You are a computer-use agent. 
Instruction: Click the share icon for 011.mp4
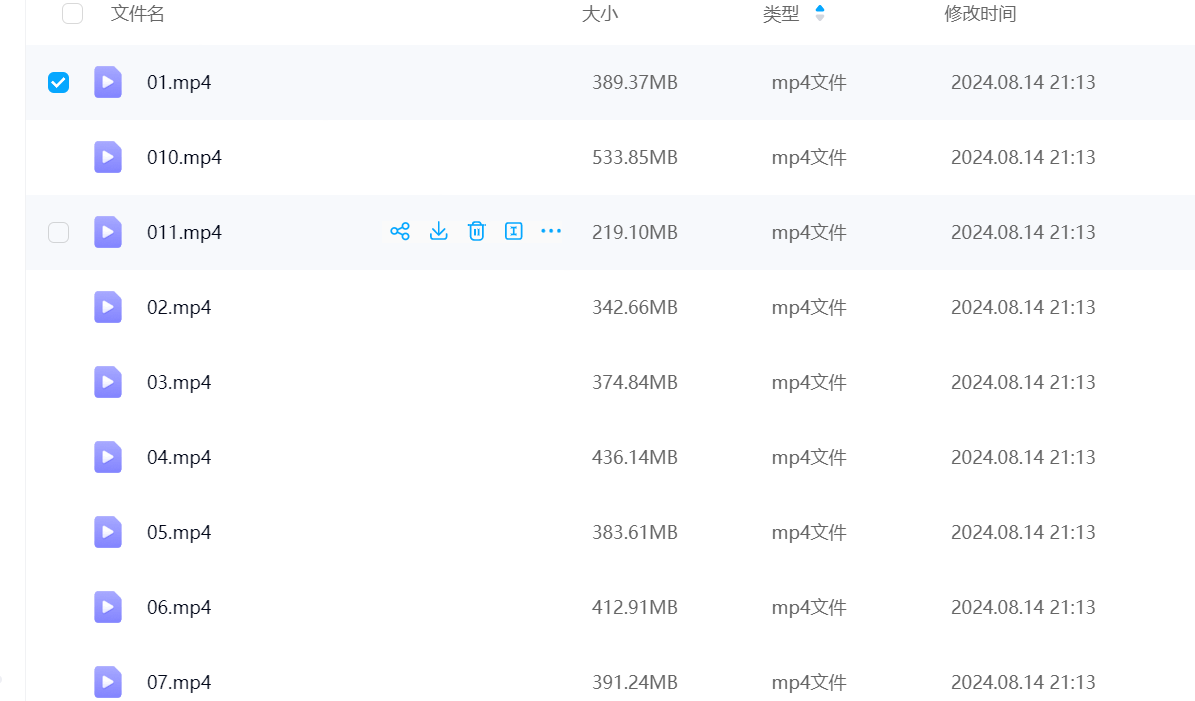click(400, 232)
